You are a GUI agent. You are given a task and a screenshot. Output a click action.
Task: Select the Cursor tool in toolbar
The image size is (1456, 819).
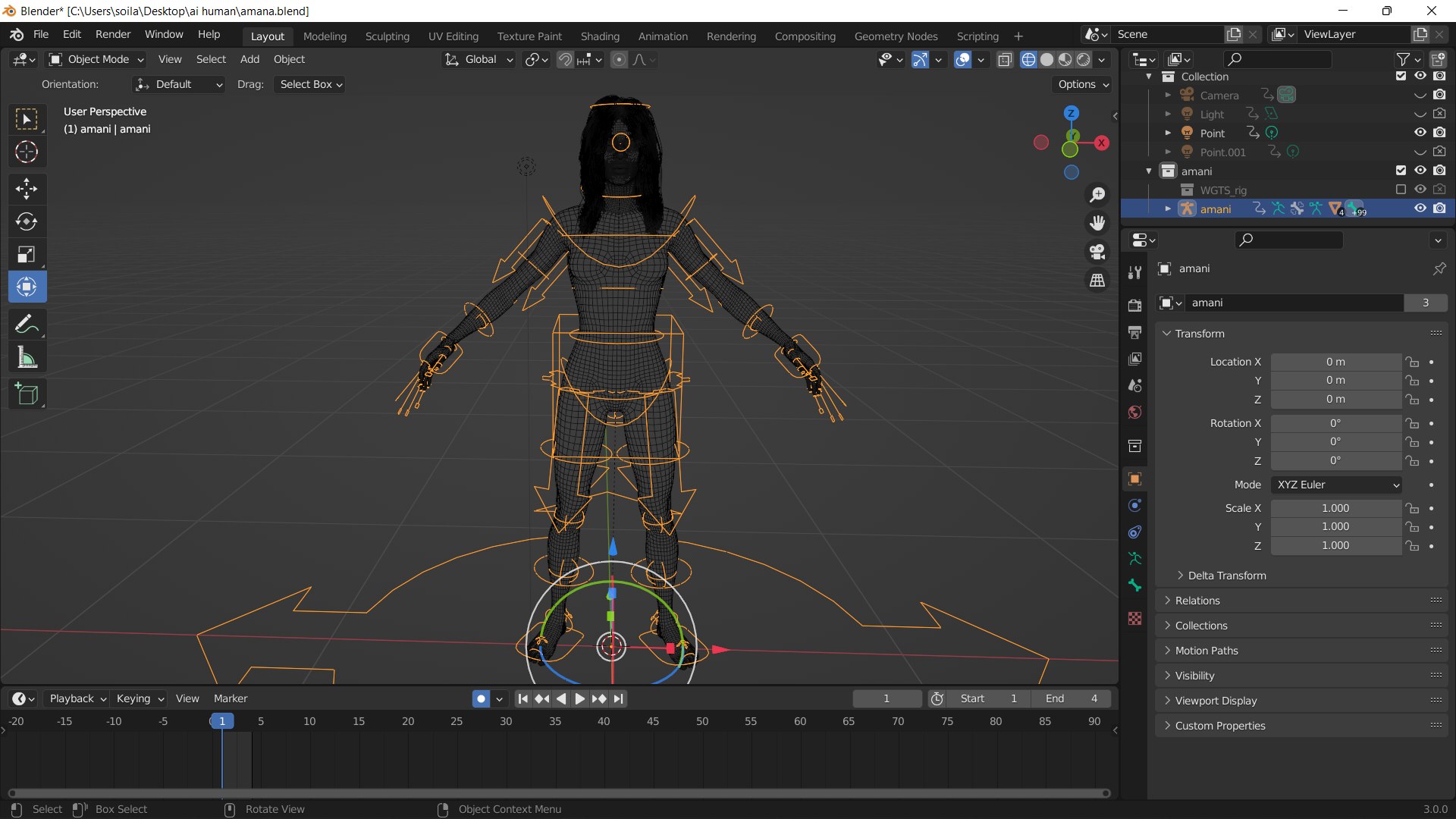coord(27,152)
